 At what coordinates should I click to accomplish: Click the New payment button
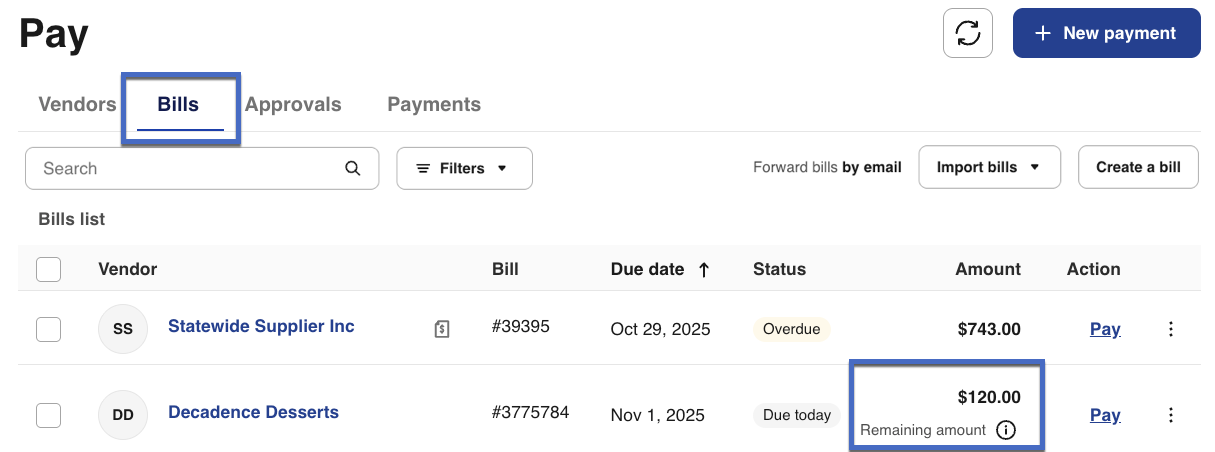1106,33
